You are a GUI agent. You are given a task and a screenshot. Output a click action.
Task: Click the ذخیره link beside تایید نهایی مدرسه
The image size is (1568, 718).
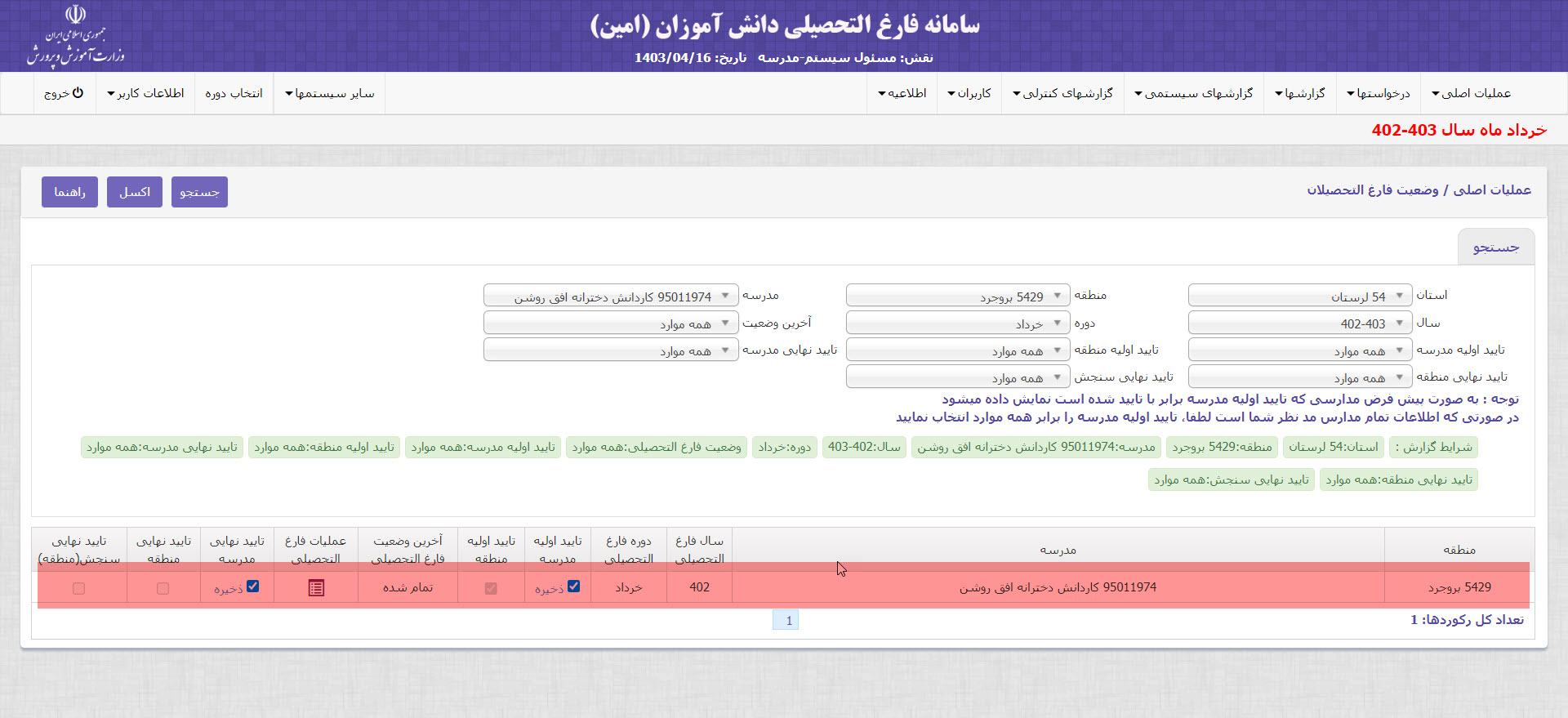point(228,589)
